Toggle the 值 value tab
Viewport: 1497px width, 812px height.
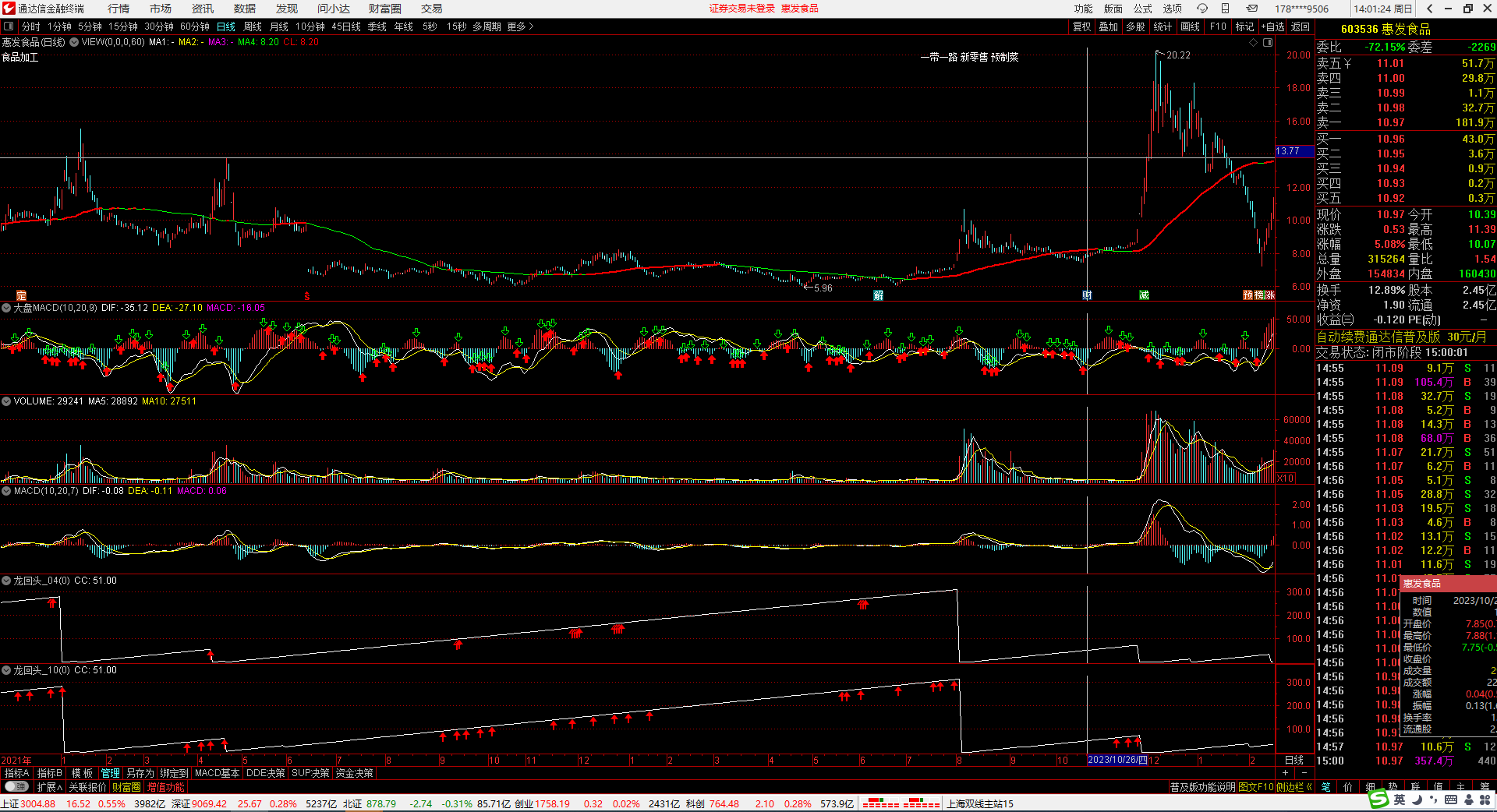[x=1438, y=787]
